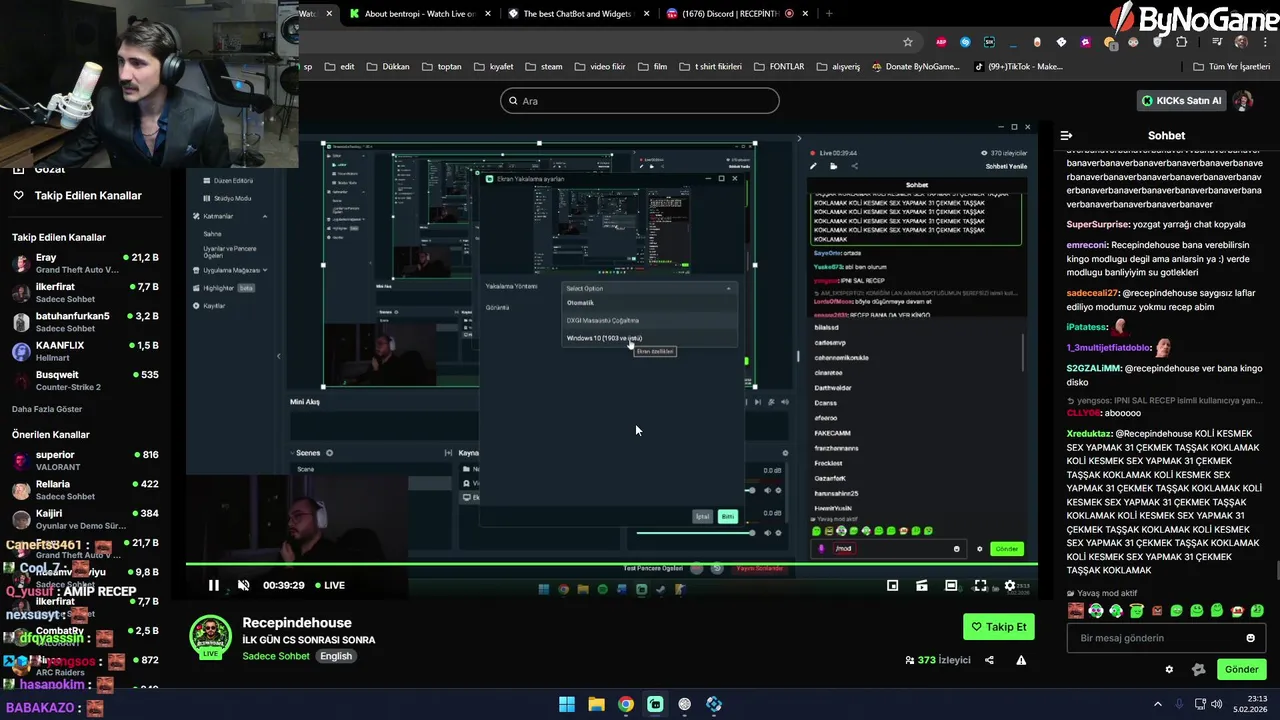Image resolution: width=1280 pixels, height=720 pixels.
Task: Open Dükkan bookmark folder
Action: (388, 67)
